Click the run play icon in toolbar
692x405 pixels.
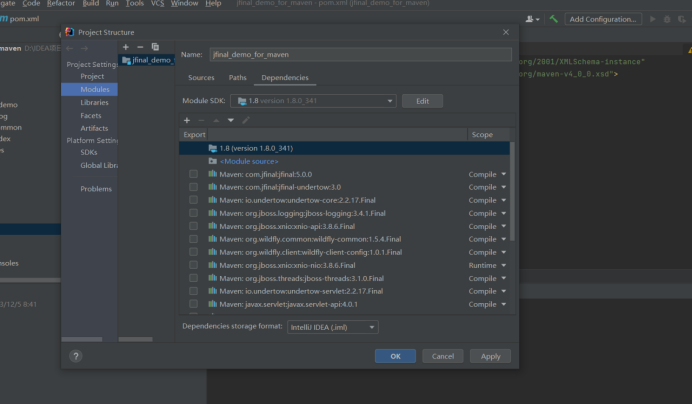653,19
